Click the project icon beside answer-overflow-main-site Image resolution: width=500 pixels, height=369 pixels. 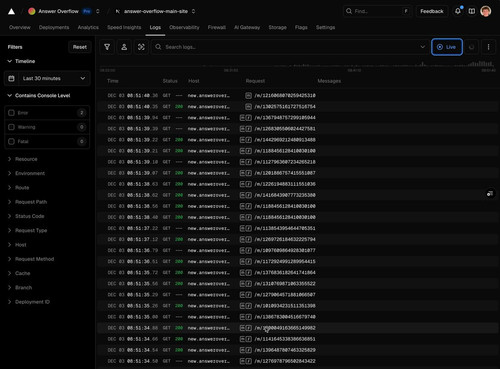[x=118, y=11]
